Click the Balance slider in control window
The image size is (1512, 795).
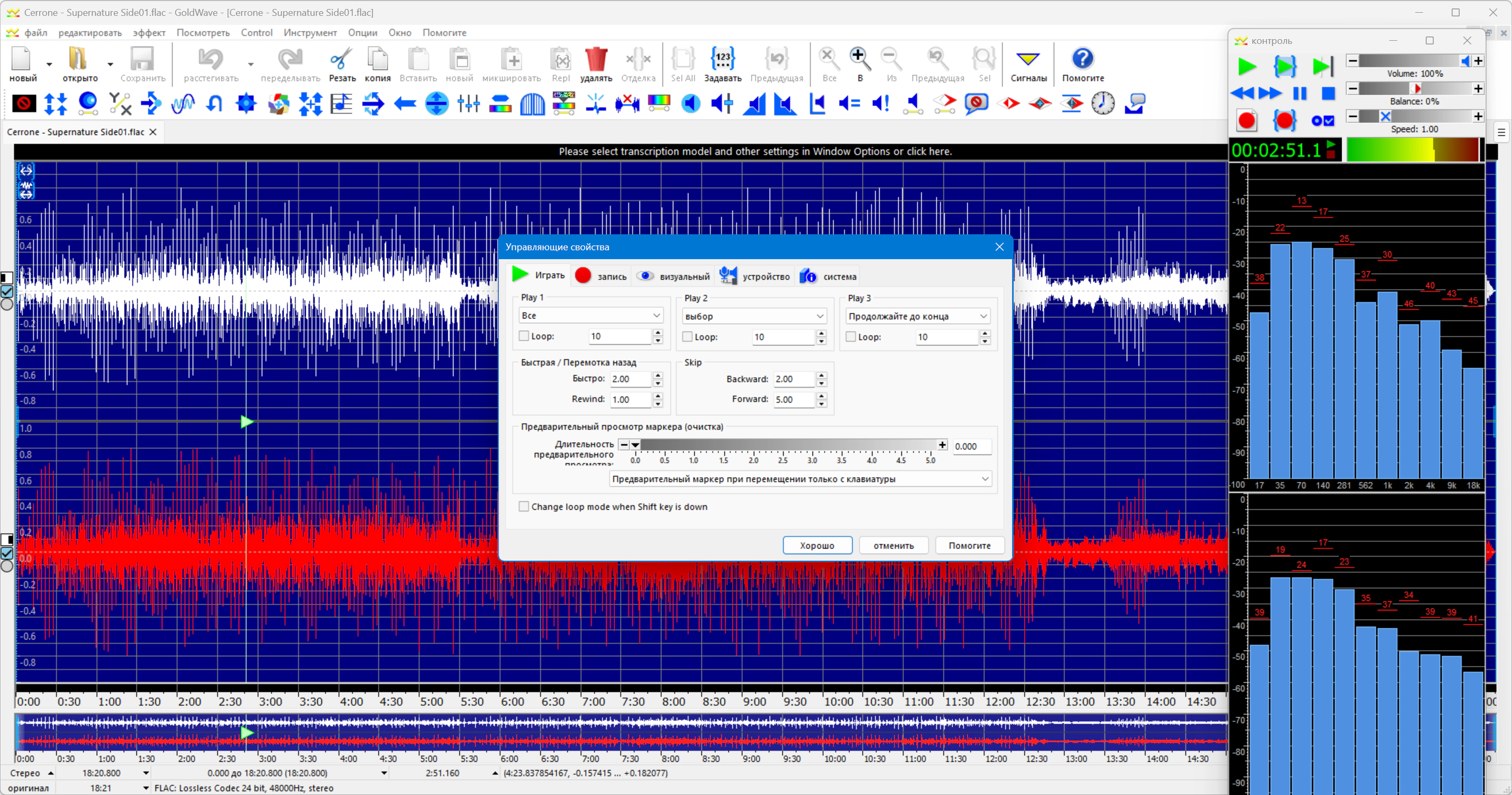click(x=1415, y=88)
